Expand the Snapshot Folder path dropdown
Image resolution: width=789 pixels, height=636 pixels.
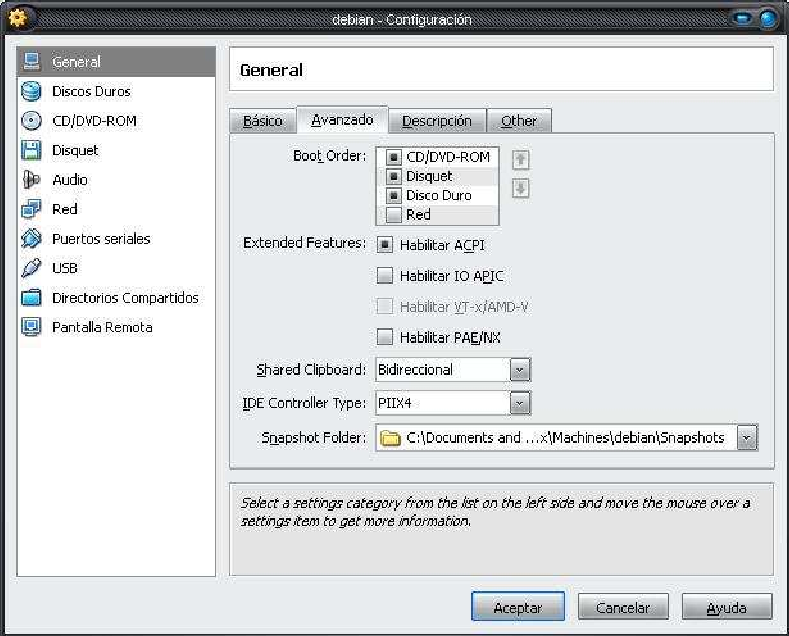(x=747, y=437)
